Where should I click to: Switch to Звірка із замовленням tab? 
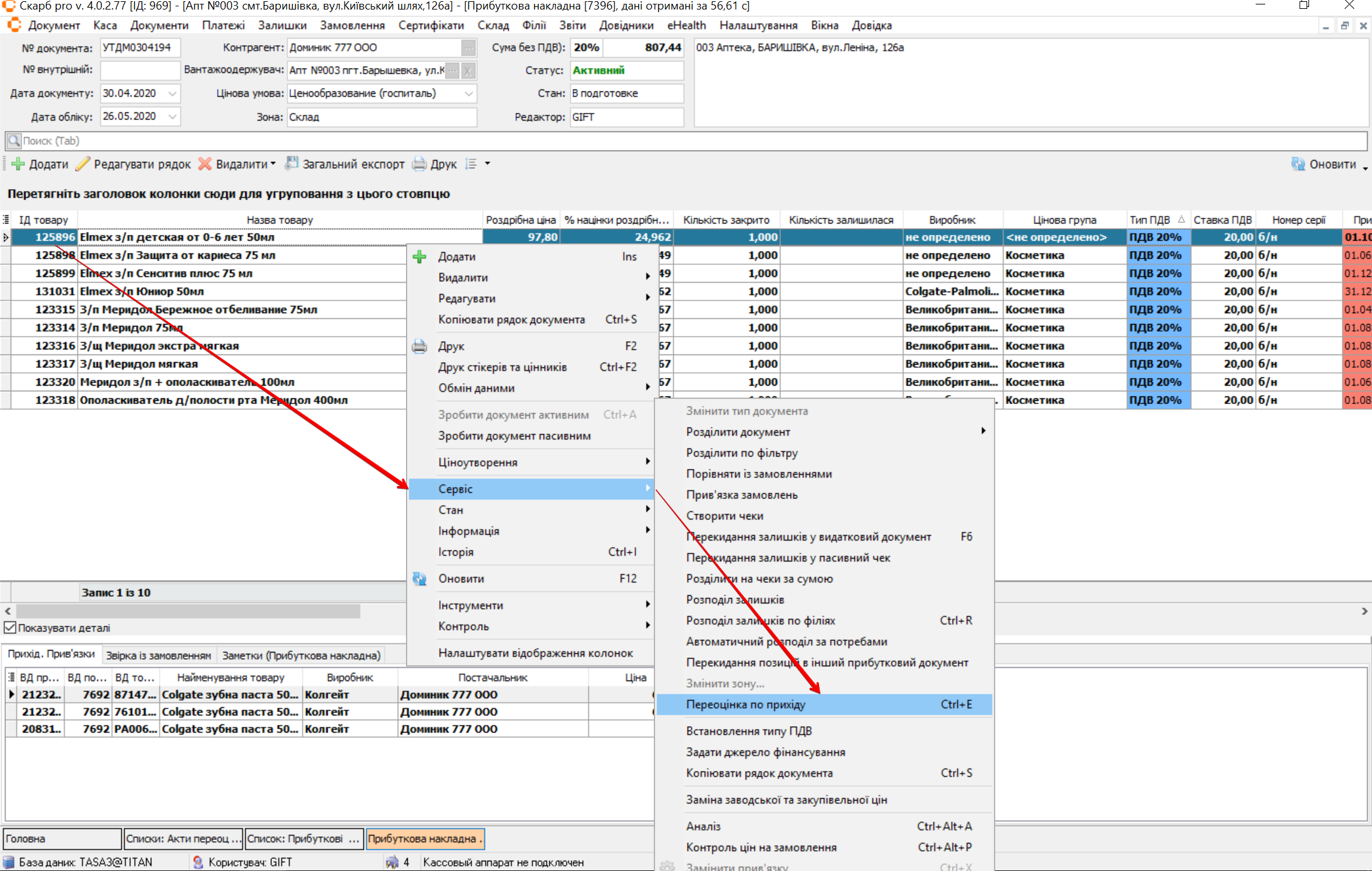click(158, 655)
